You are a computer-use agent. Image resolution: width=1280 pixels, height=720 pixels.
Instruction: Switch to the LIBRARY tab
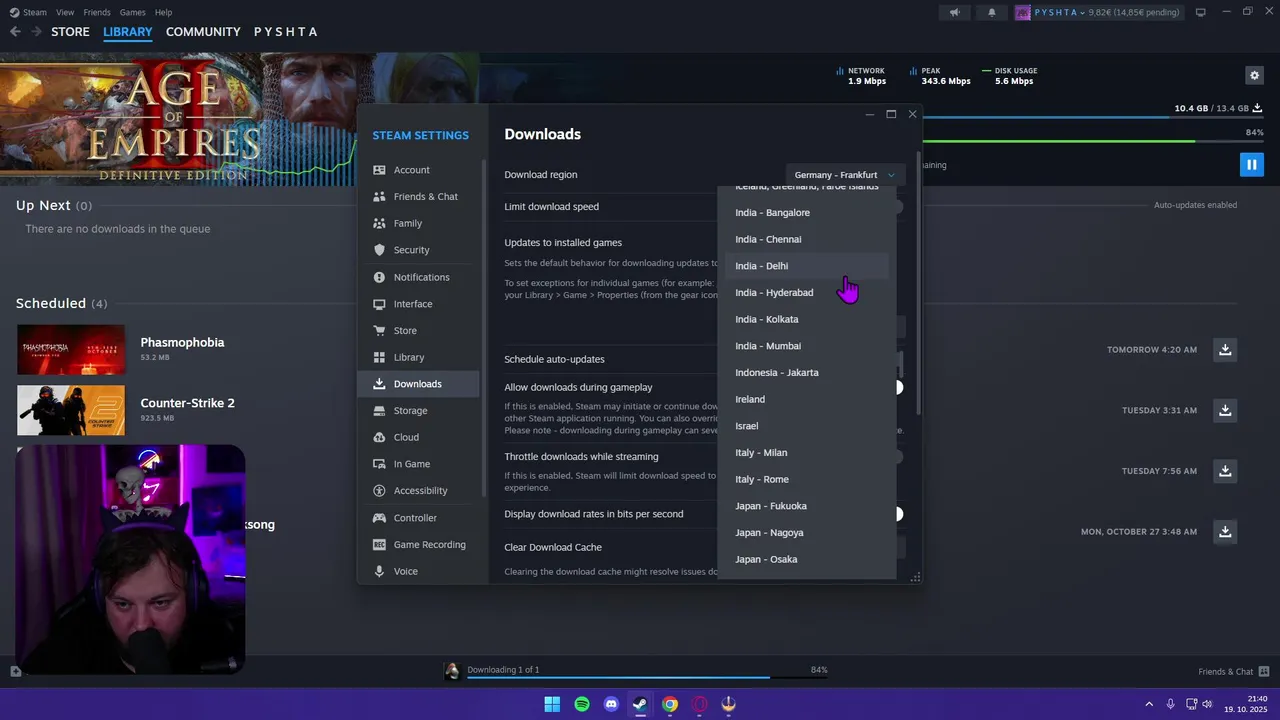(x=128, y=32)
